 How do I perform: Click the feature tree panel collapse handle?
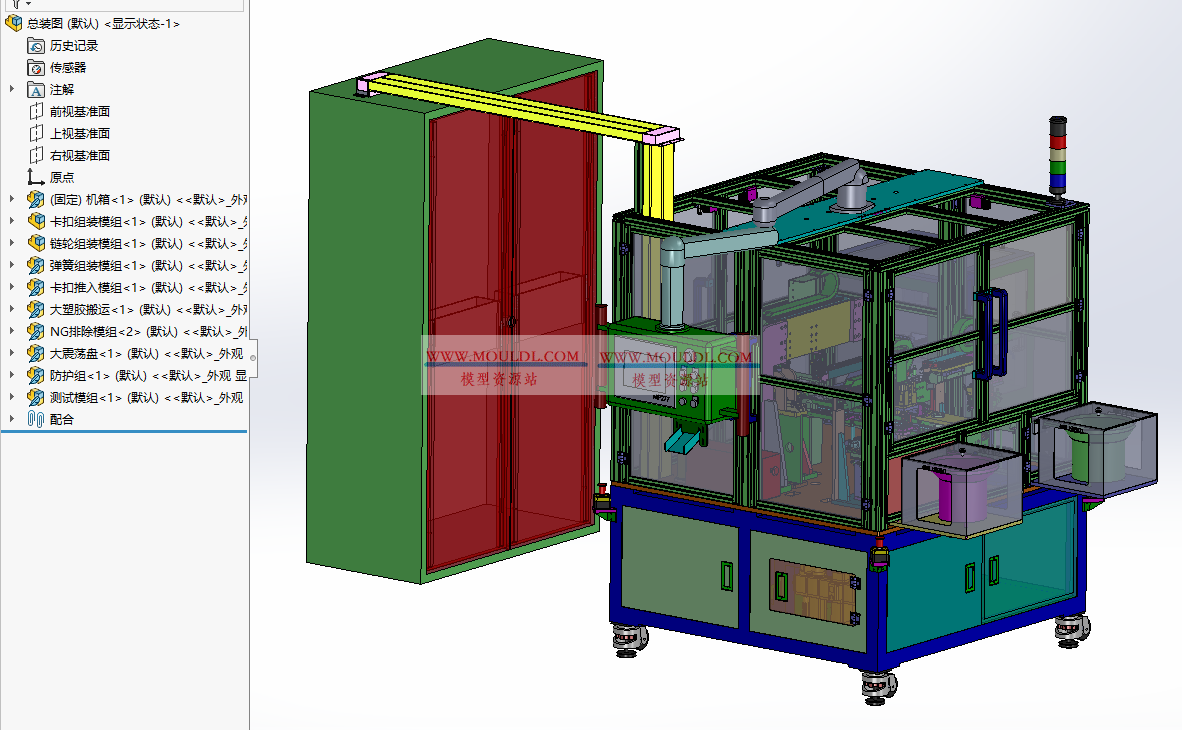click(252, 358)
